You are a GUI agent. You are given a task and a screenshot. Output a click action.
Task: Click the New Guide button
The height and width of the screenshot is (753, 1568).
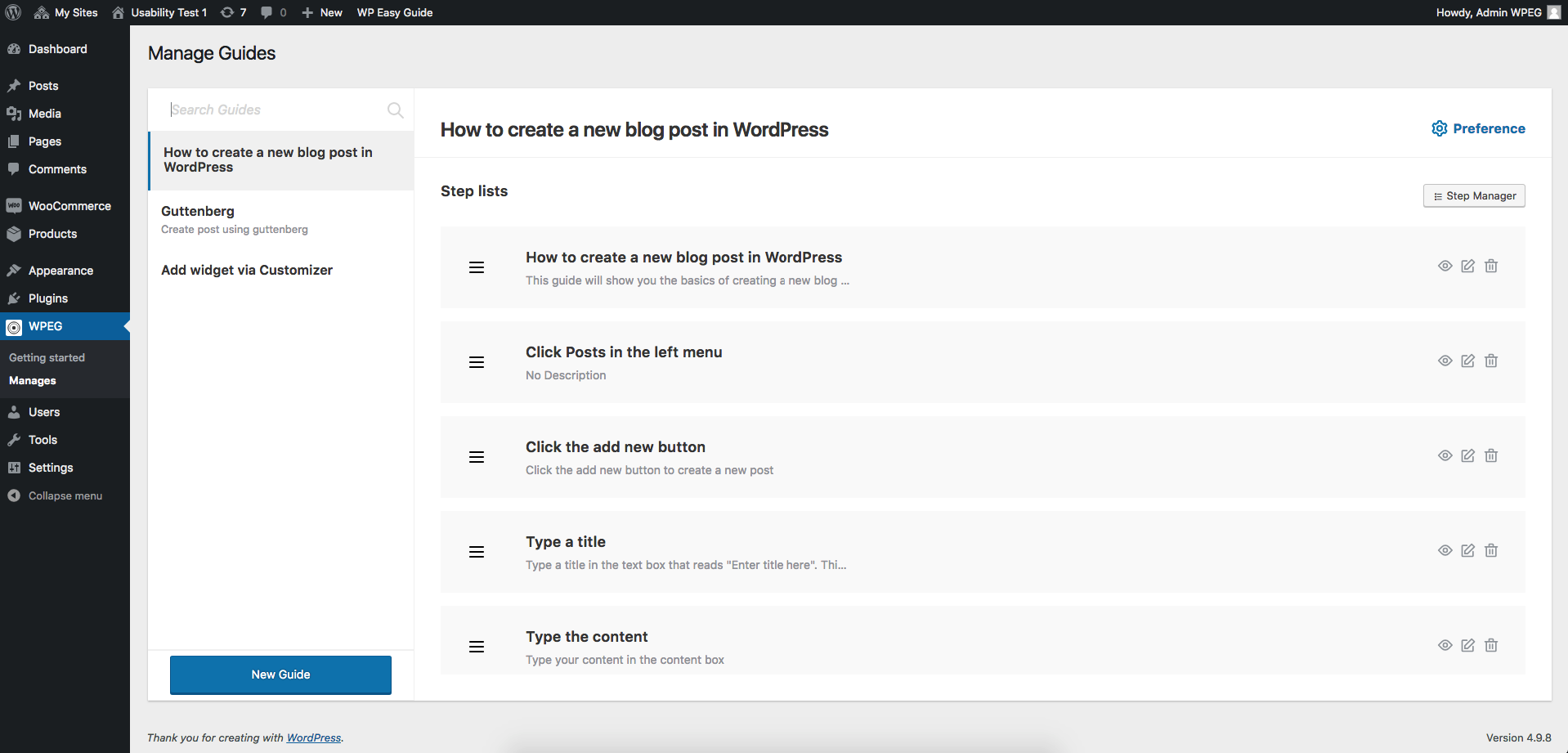tap(280, 675)
